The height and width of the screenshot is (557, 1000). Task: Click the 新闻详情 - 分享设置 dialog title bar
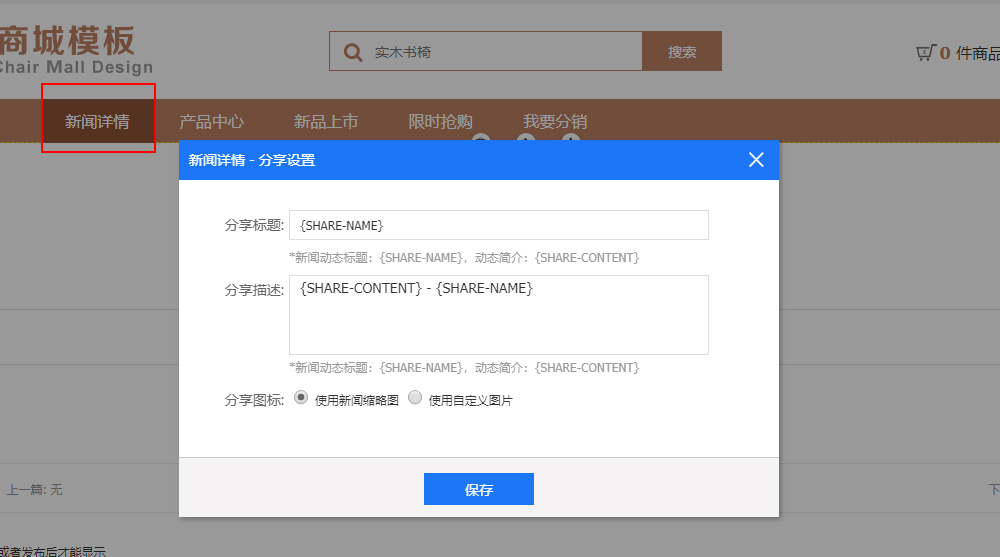(450, 160)
